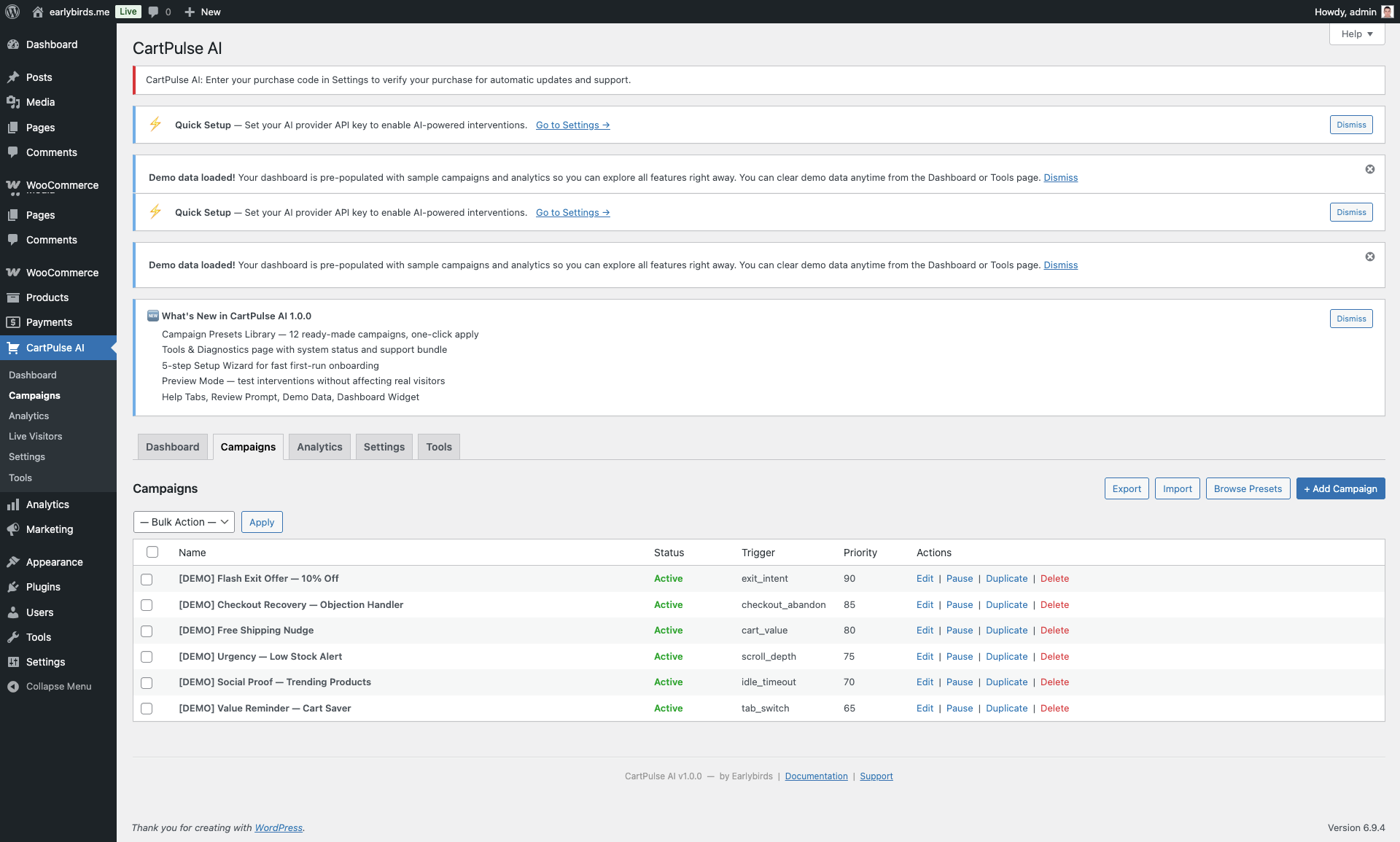Click the Add Campaign button
Viewport: 1400px width, 842px height.
[1340, 488]
